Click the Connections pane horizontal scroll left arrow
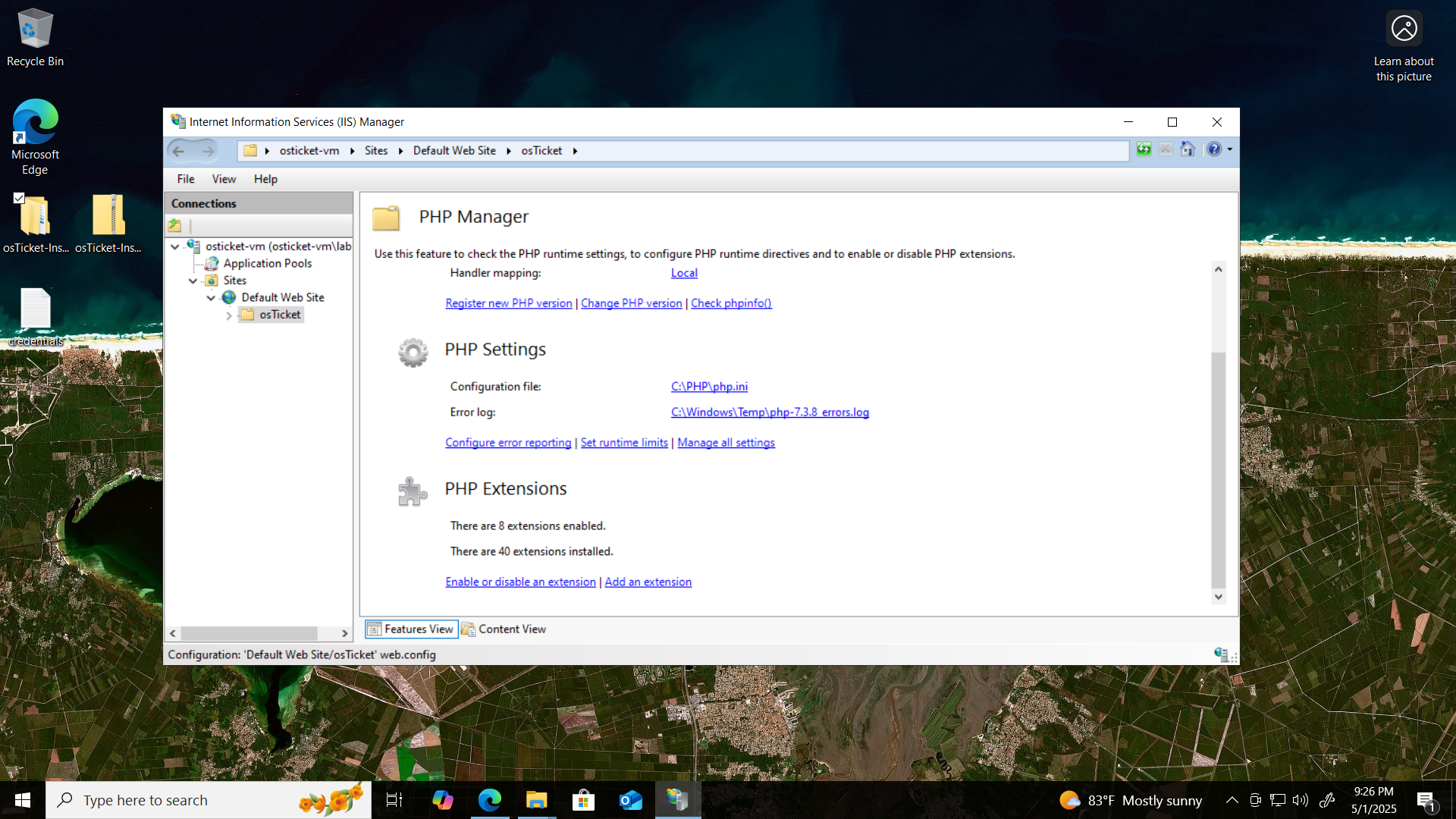The image size is (1456, 819). (173, 633)
